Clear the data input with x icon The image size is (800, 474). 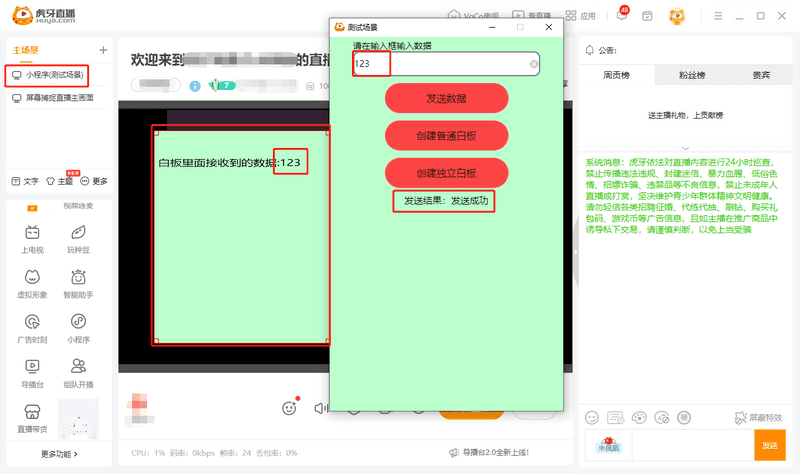533,64
